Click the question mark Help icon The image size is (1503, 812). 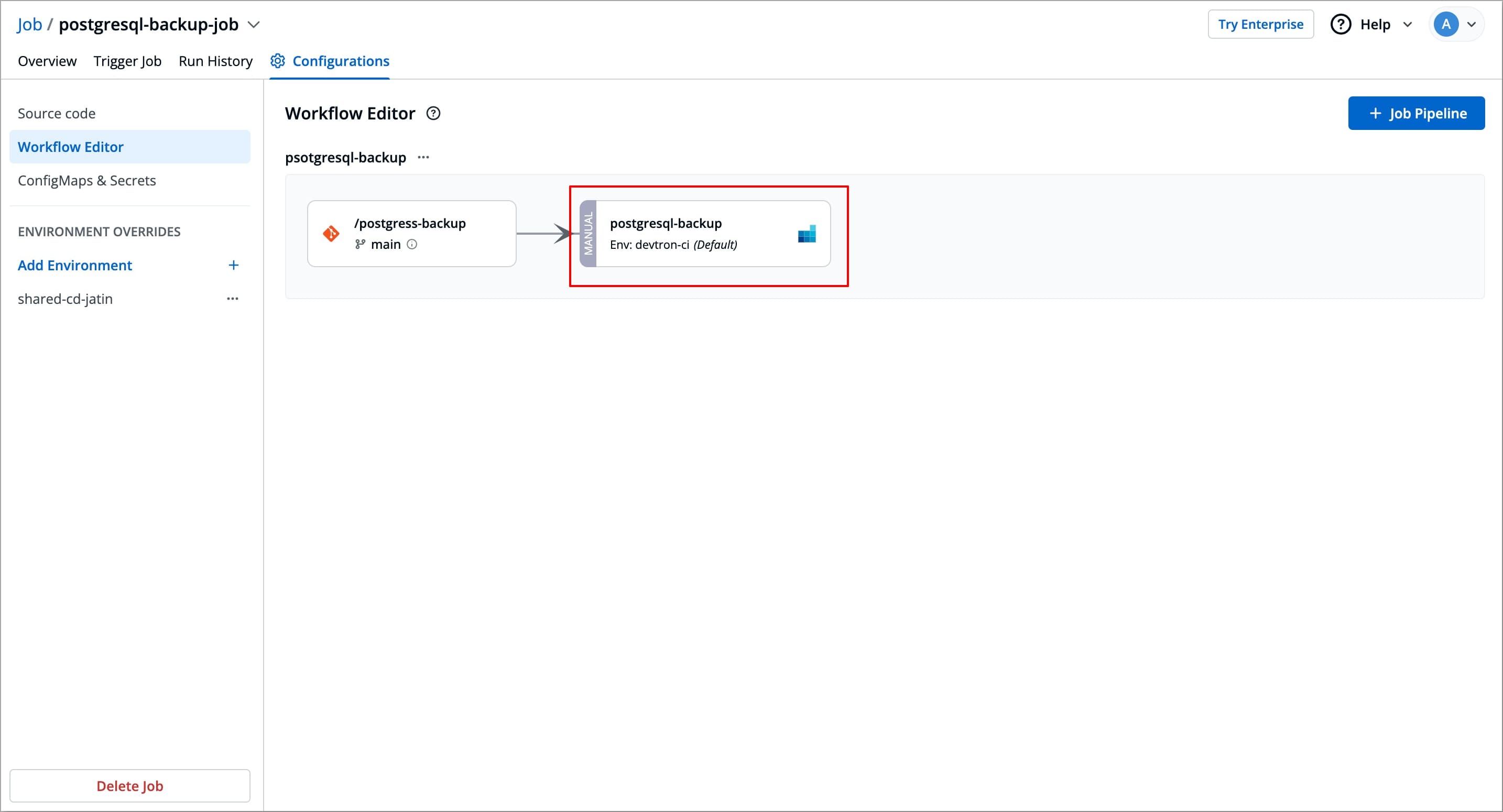[1340, 25]
